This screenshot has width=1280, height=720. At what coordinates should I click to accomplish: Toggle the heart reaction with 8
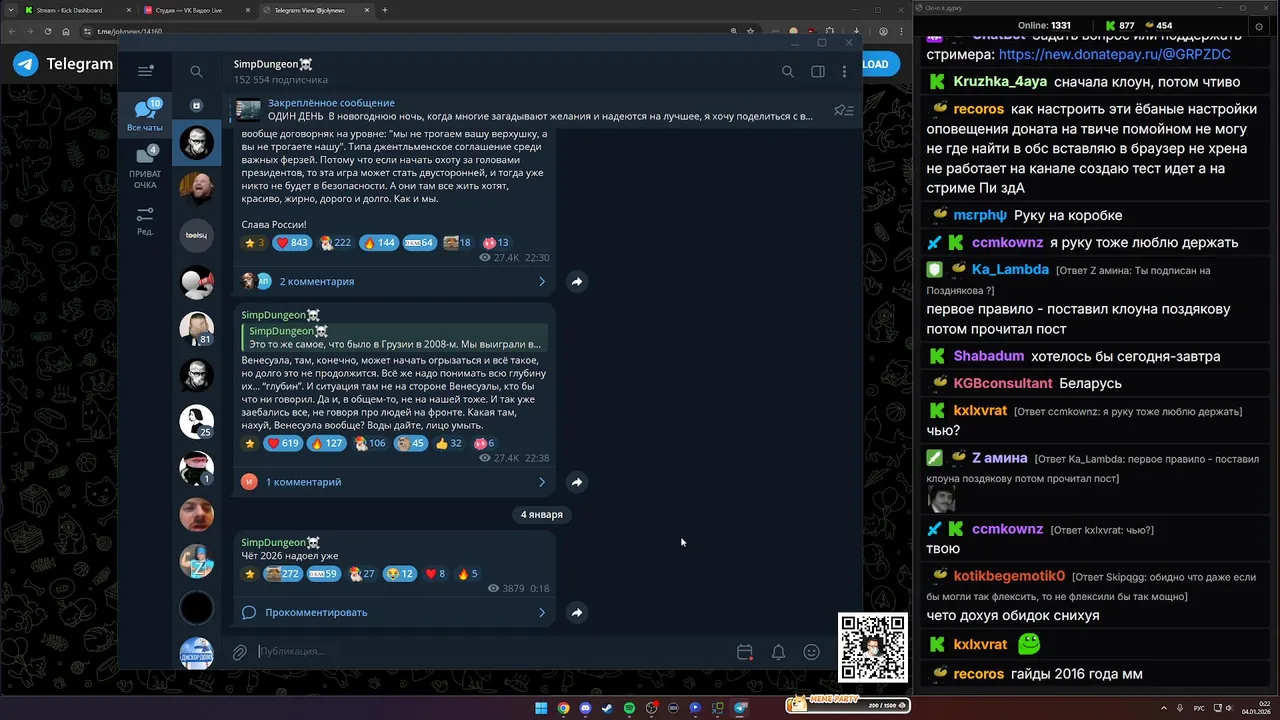click(435, 574)
